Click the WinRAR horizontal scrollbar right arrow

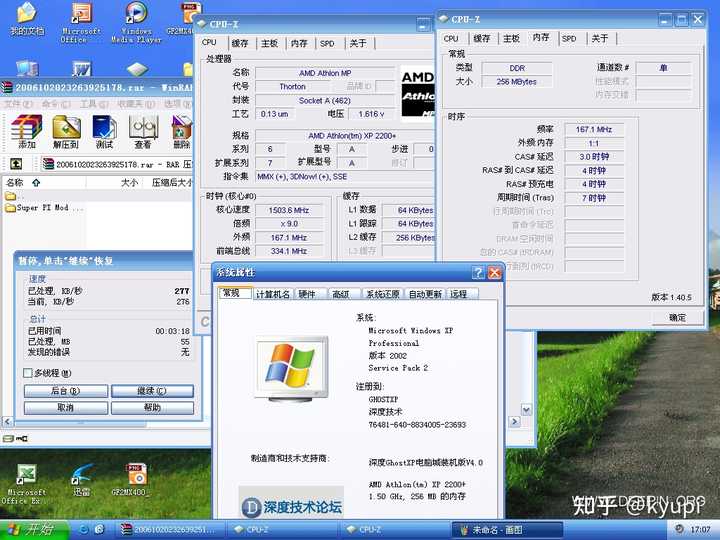pyautogui.click(x=515, y=421)
